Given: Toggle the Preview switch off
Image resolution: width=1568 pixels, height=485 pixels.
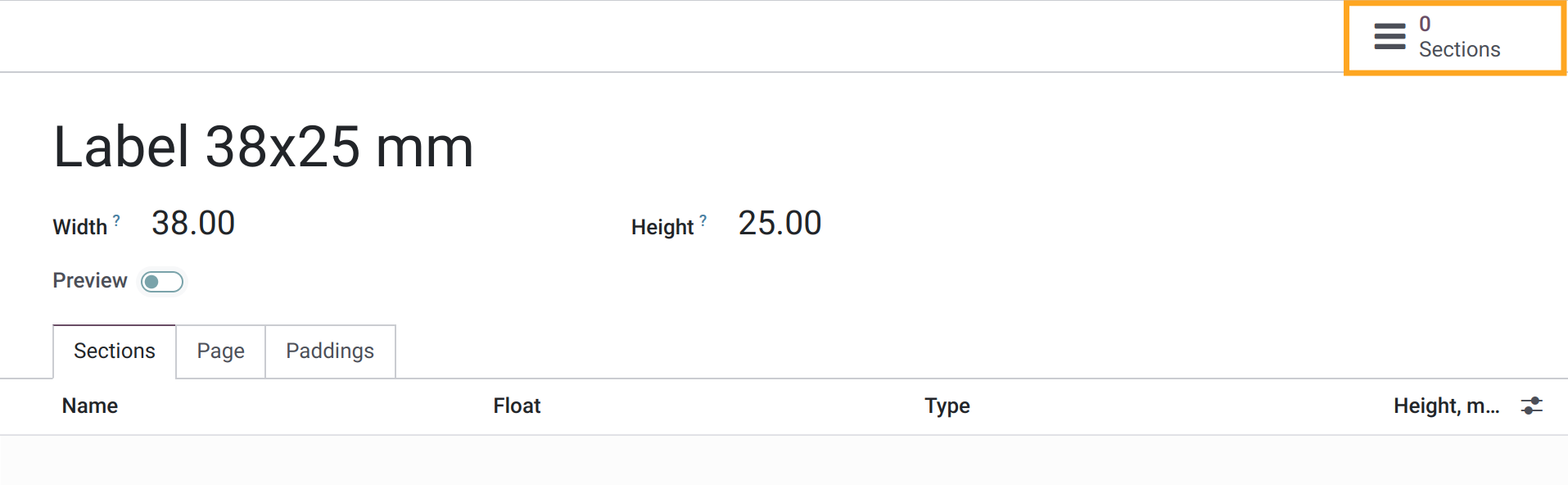Looking at the screenshot, I should coord(161,281).
